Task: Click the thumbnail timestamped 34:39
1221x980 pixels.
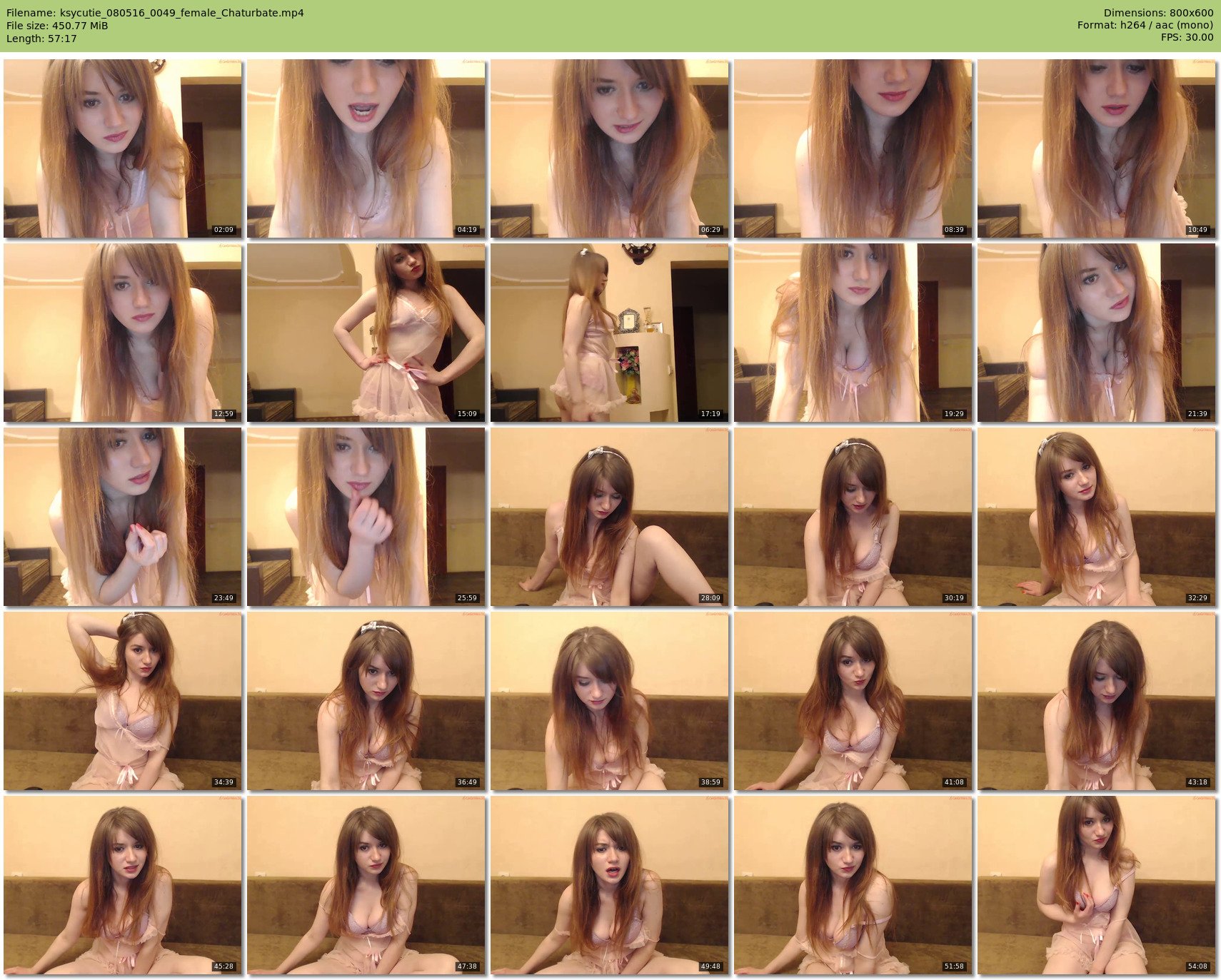Action: pos(122,701)
